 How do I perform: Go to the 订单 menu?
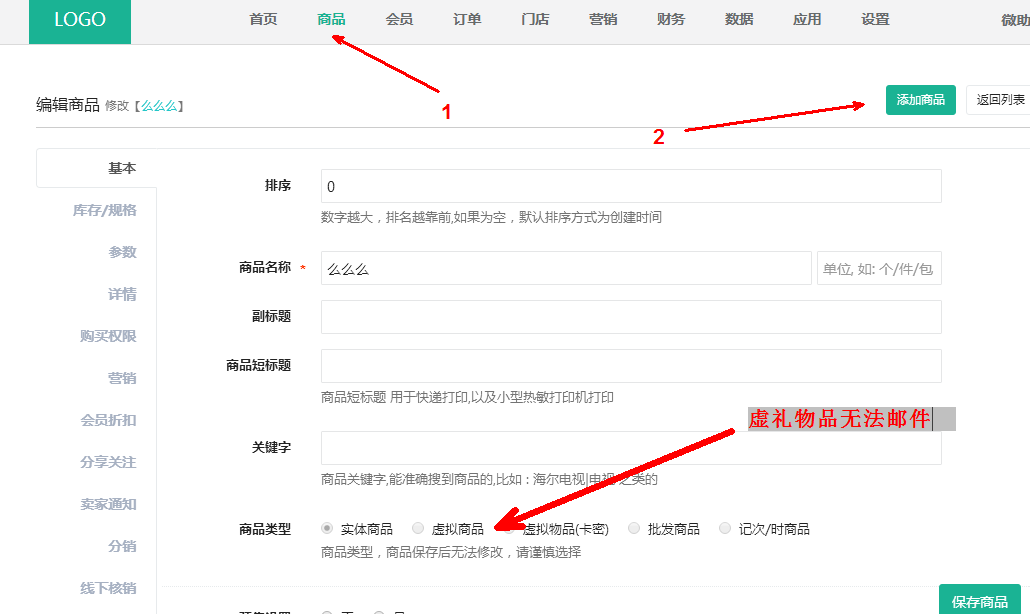[467, 20]
